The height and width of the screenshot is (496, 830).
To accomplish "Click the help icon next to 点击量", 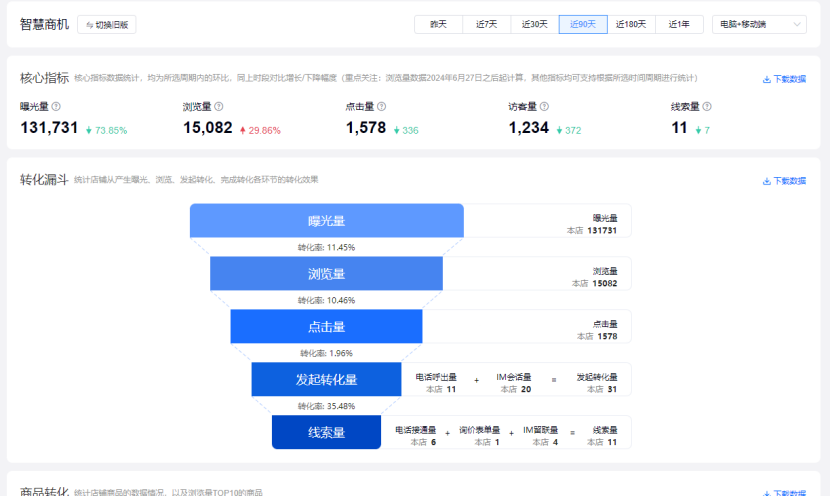I will click(381, 106).
